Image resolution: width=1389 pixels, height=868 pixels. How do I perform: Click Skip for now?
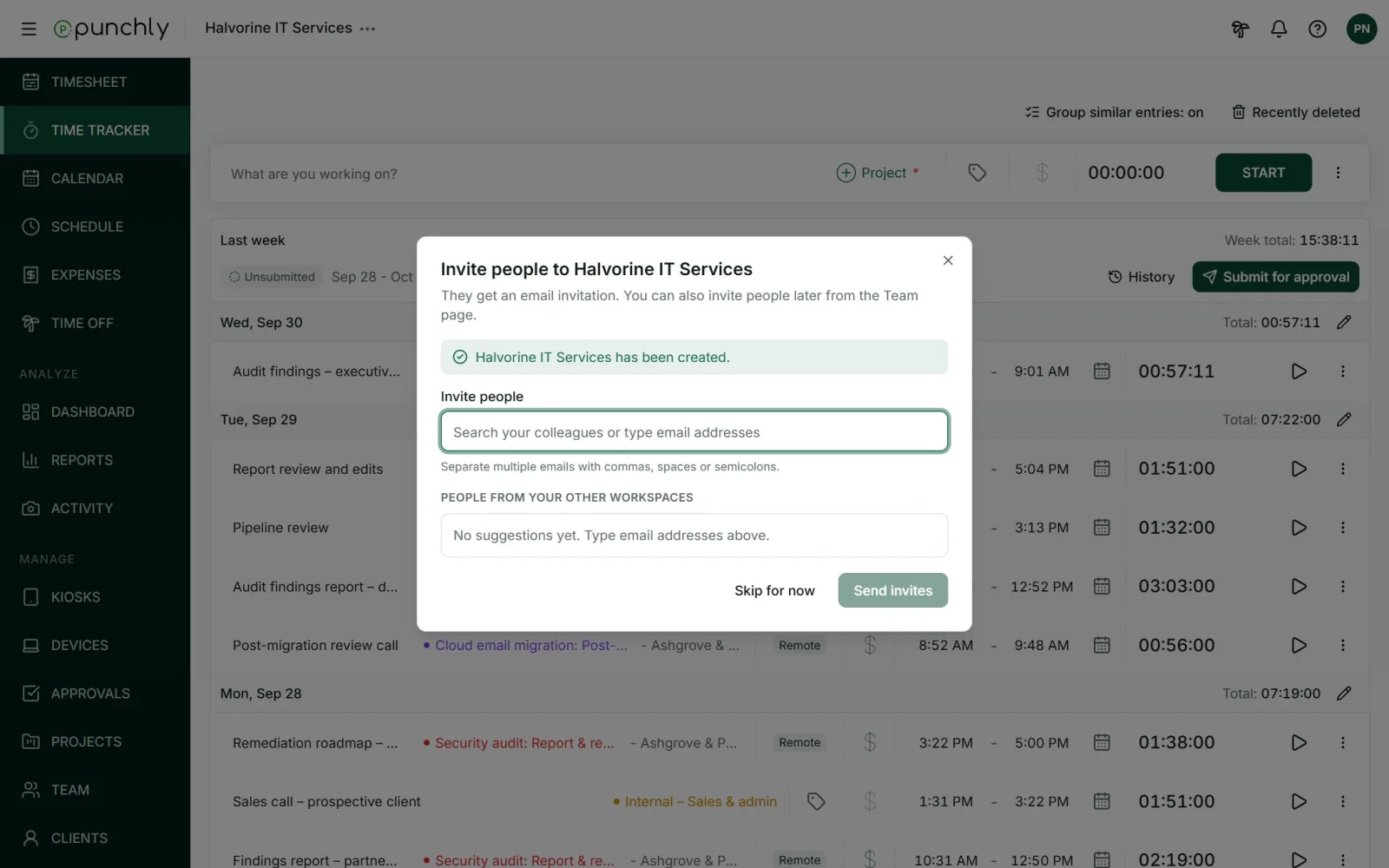774,590
